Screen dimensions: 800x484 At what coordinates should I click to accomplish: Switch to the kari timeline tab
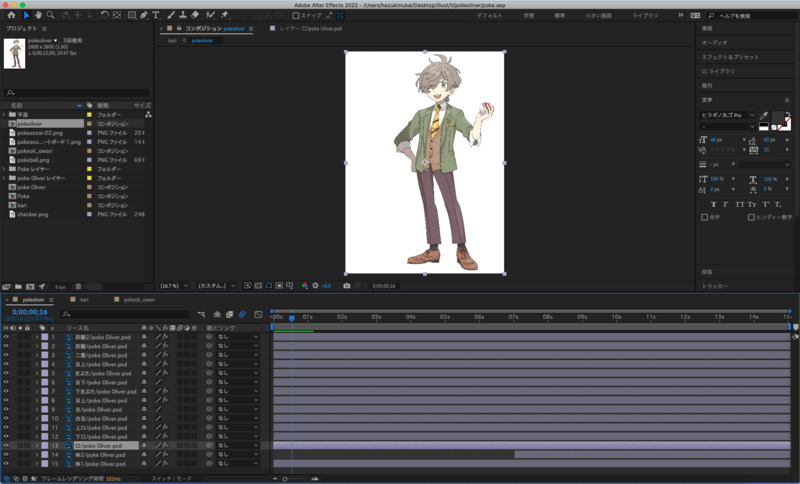[x=85, y=299]
